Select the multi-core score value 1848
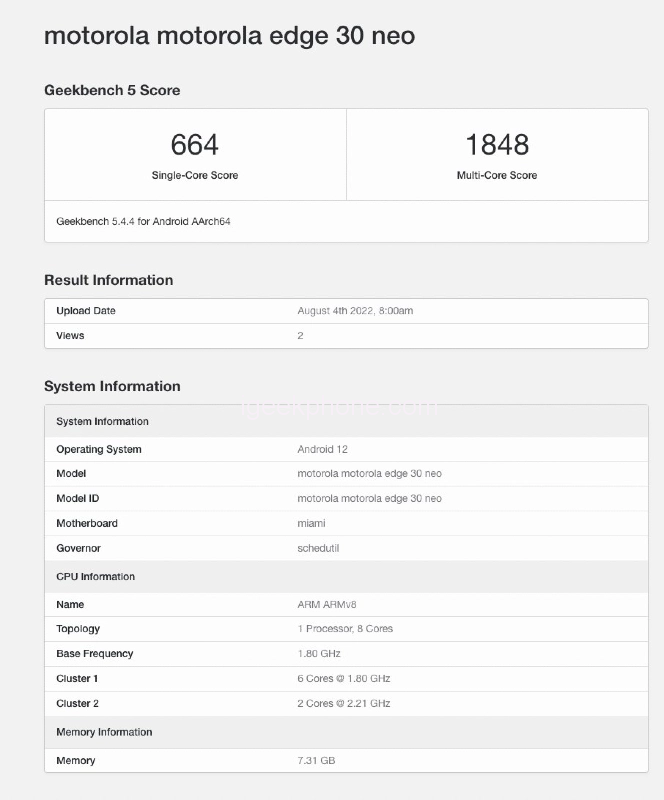 click(x=497, y=145)
